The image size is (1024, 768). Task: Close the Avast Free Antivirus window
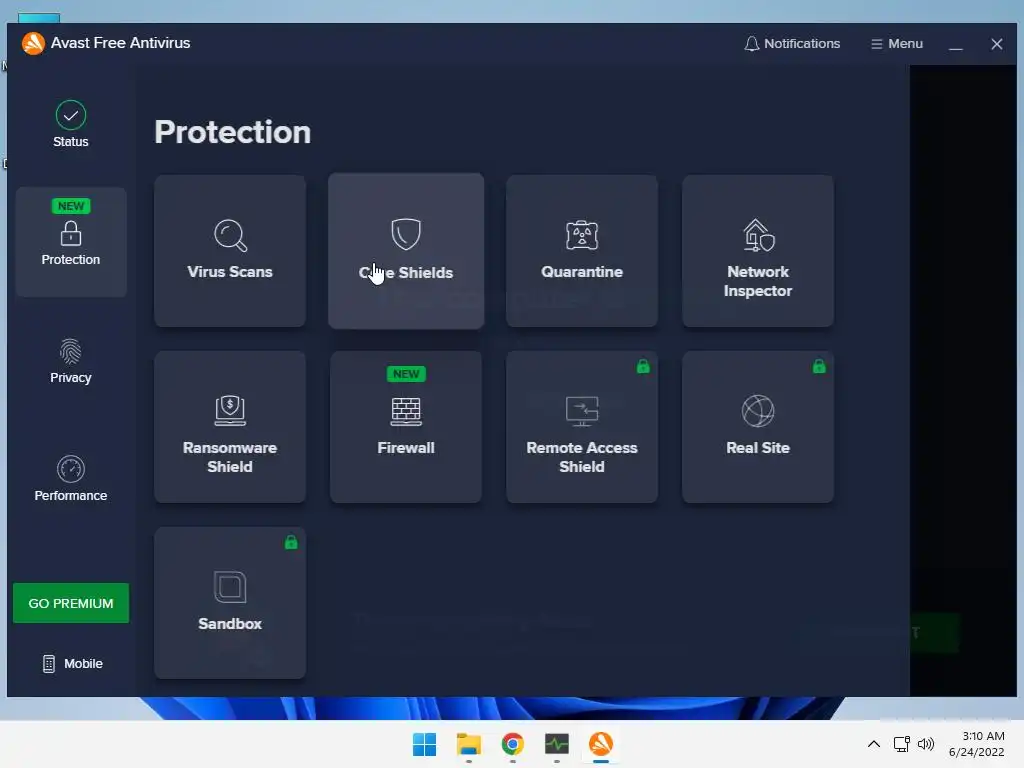(997, 44)
